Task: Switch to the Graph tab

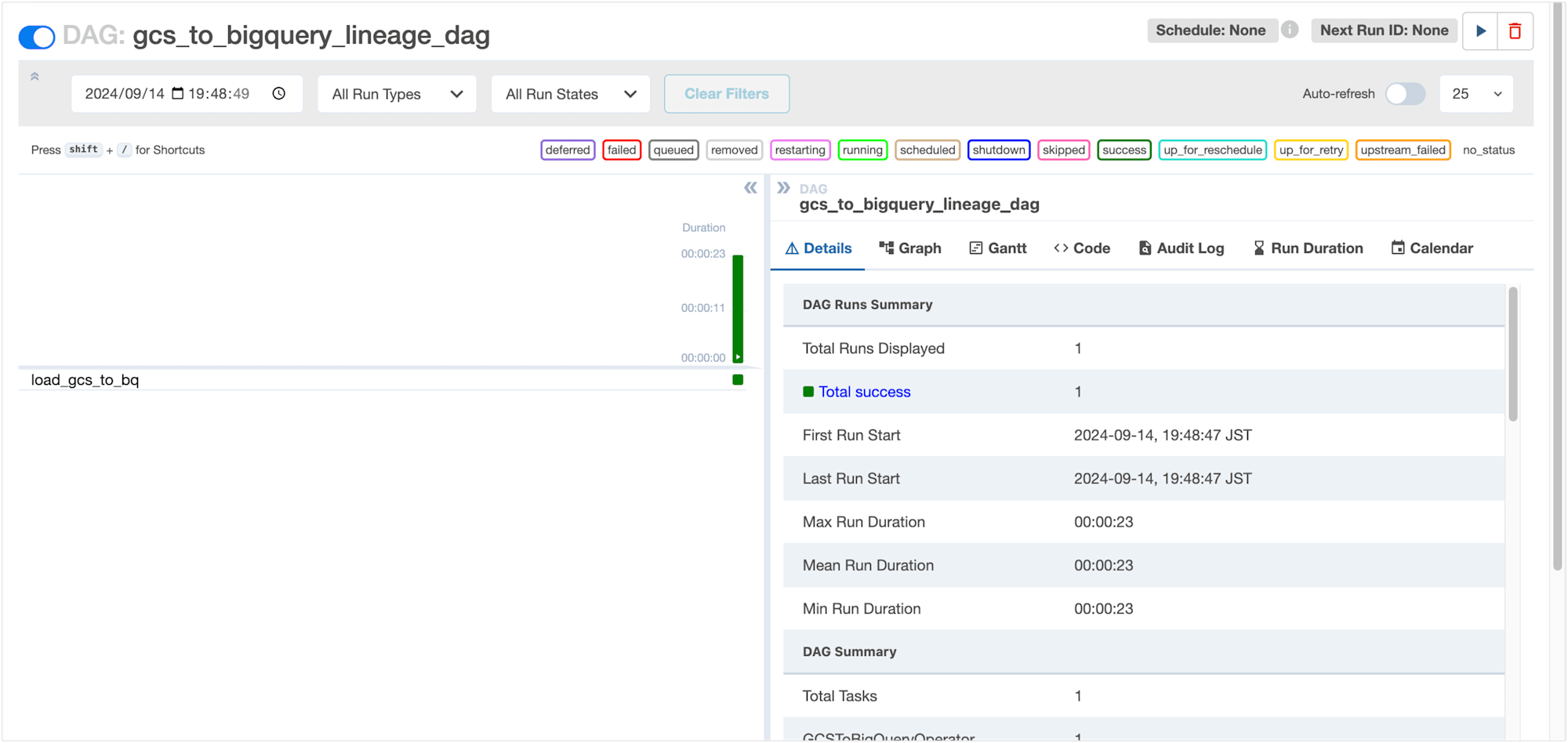Action: click(x=909, y=248)
